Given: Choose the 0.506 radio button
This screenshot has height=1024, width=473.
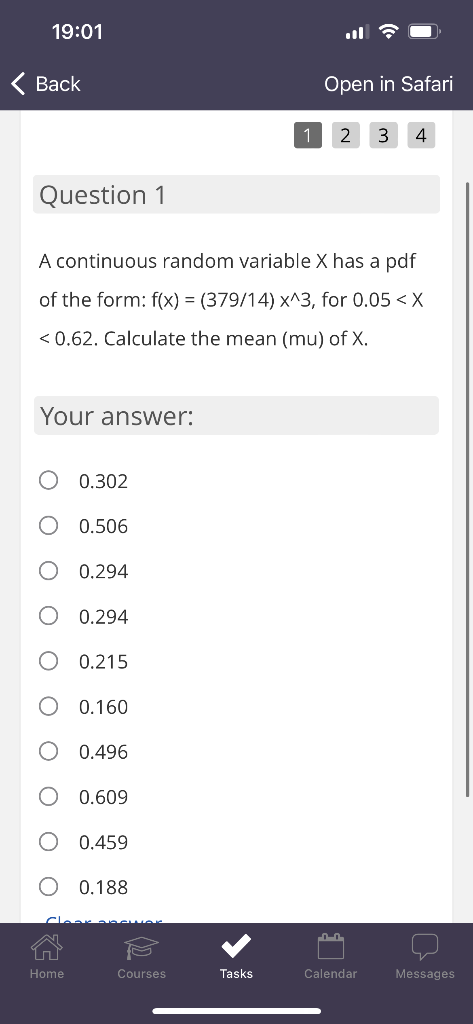Looking at the screenshot, I should (48, 526).
